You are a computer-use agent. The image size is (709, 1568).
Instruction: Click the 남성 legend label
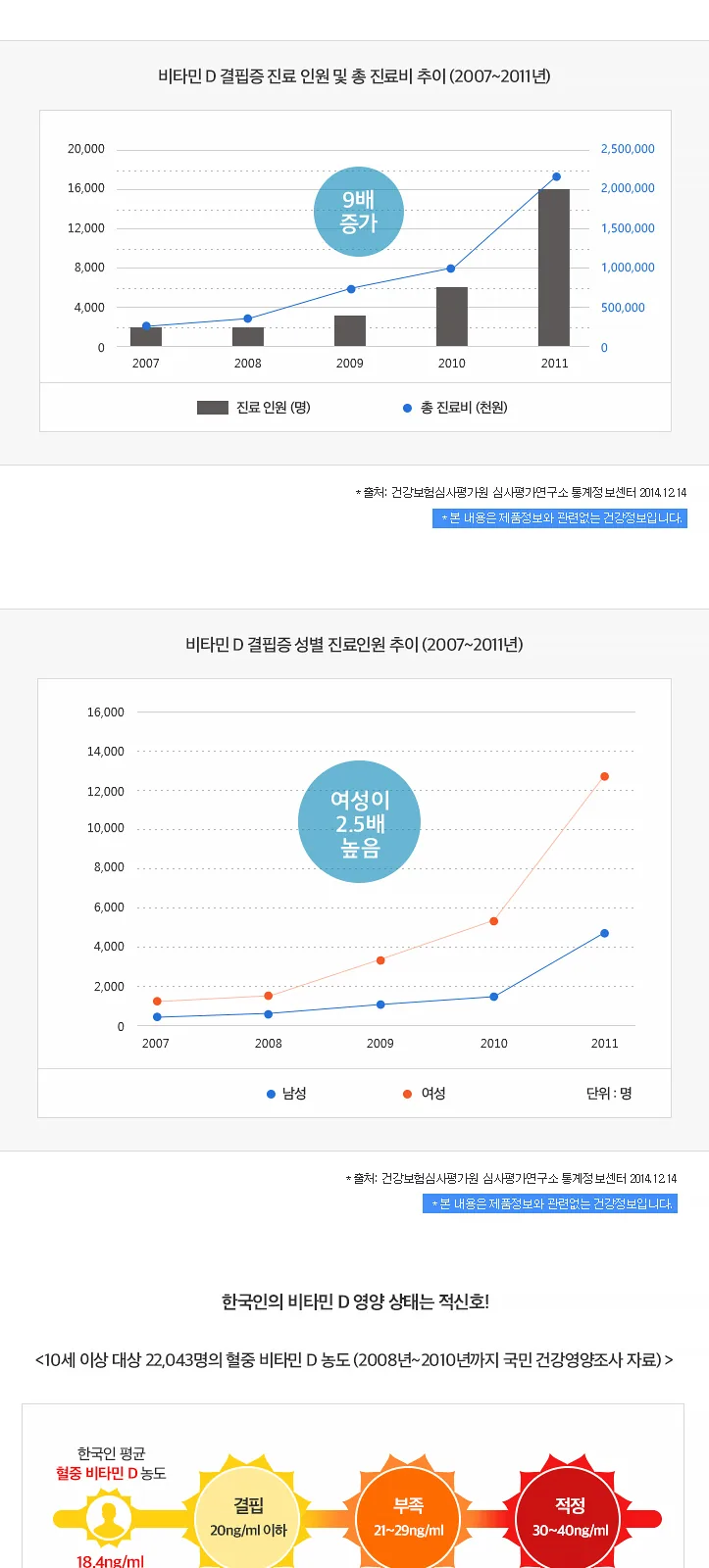pyautogui.click(x=294, y=1094)
